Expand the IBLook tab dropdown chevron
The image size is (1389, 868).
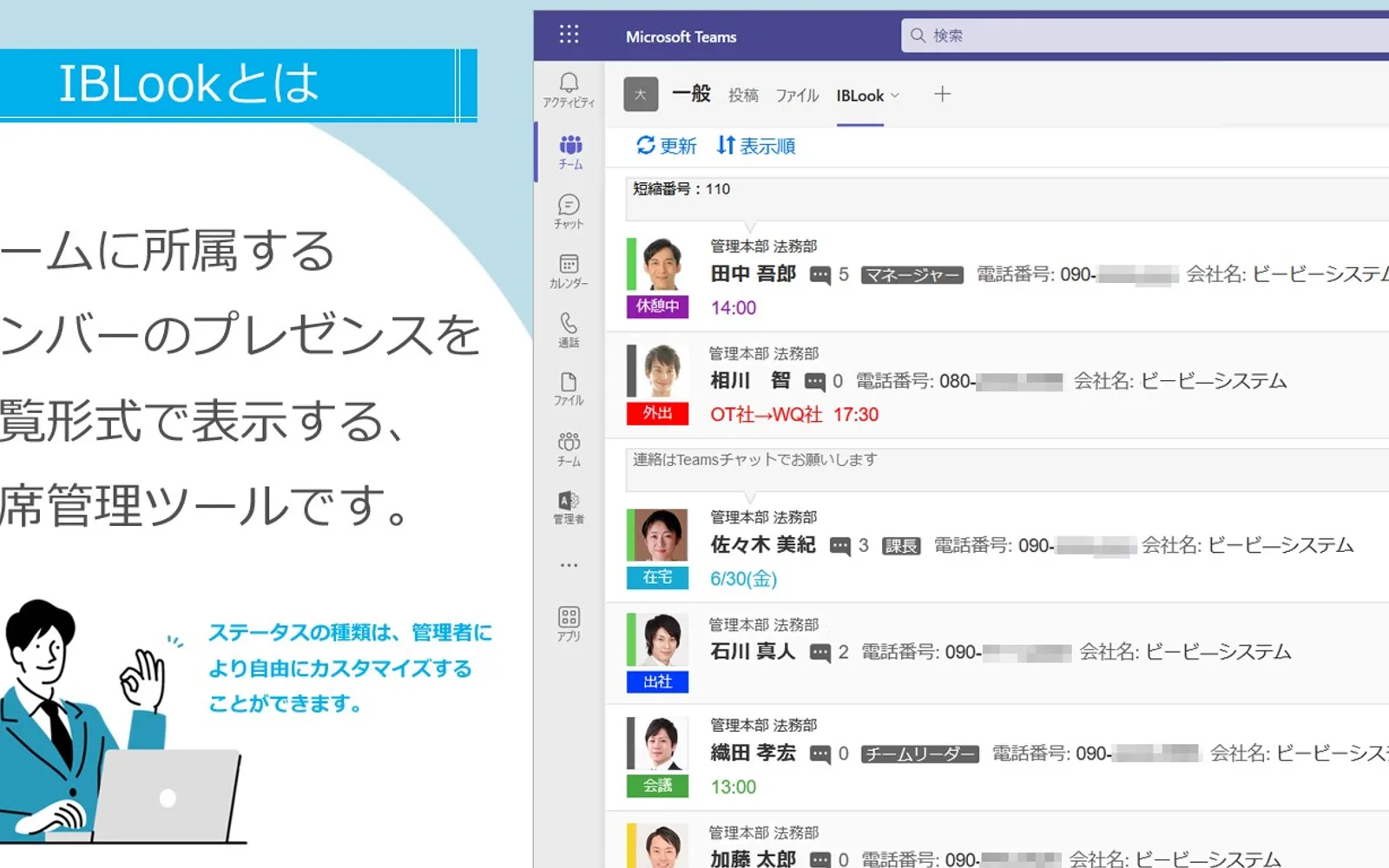coord(895,95)
